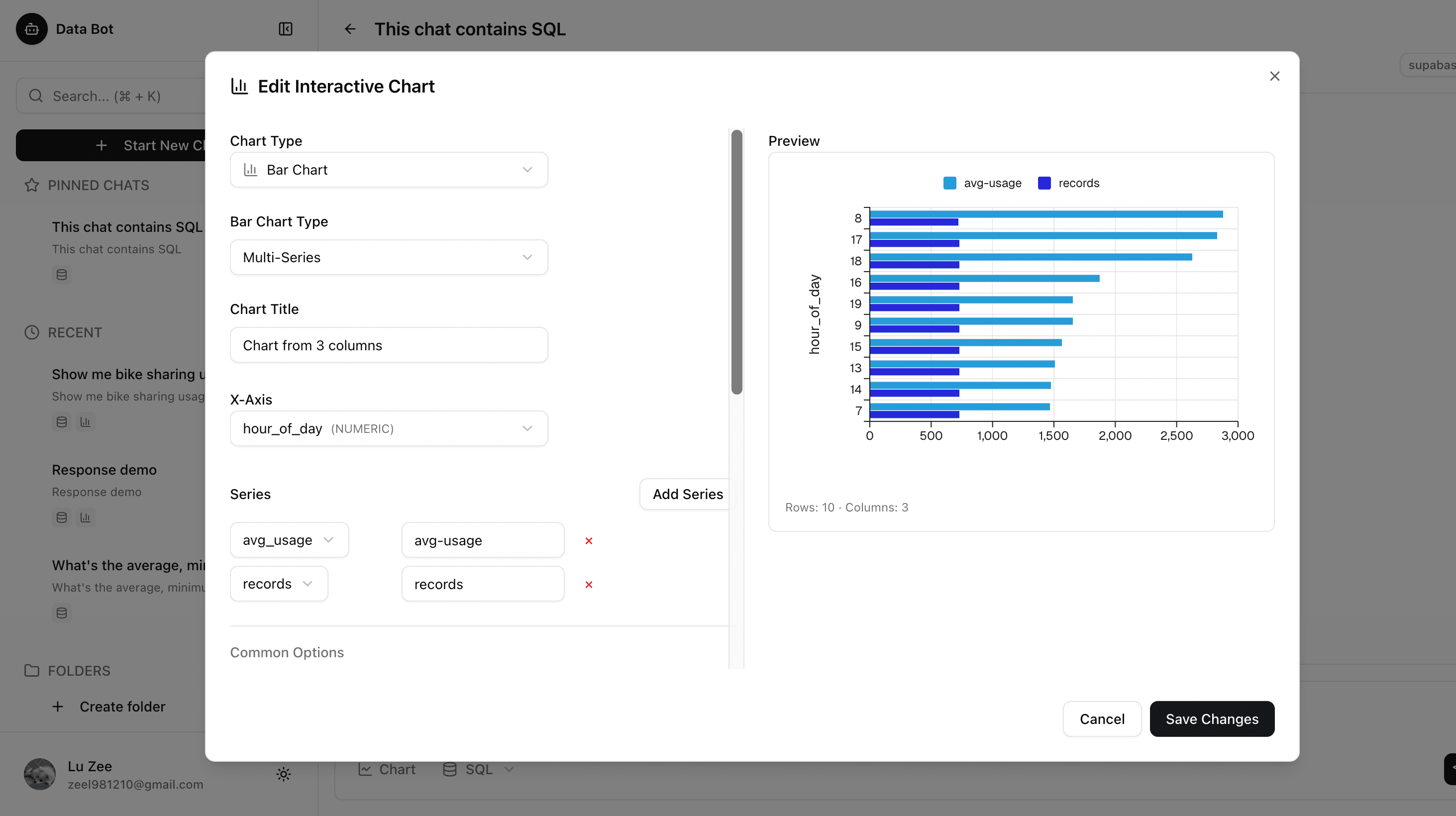Click the Chart Title input field
Image resolution: width=1456 pixels, height=816 pixels.
click(388, 345)
